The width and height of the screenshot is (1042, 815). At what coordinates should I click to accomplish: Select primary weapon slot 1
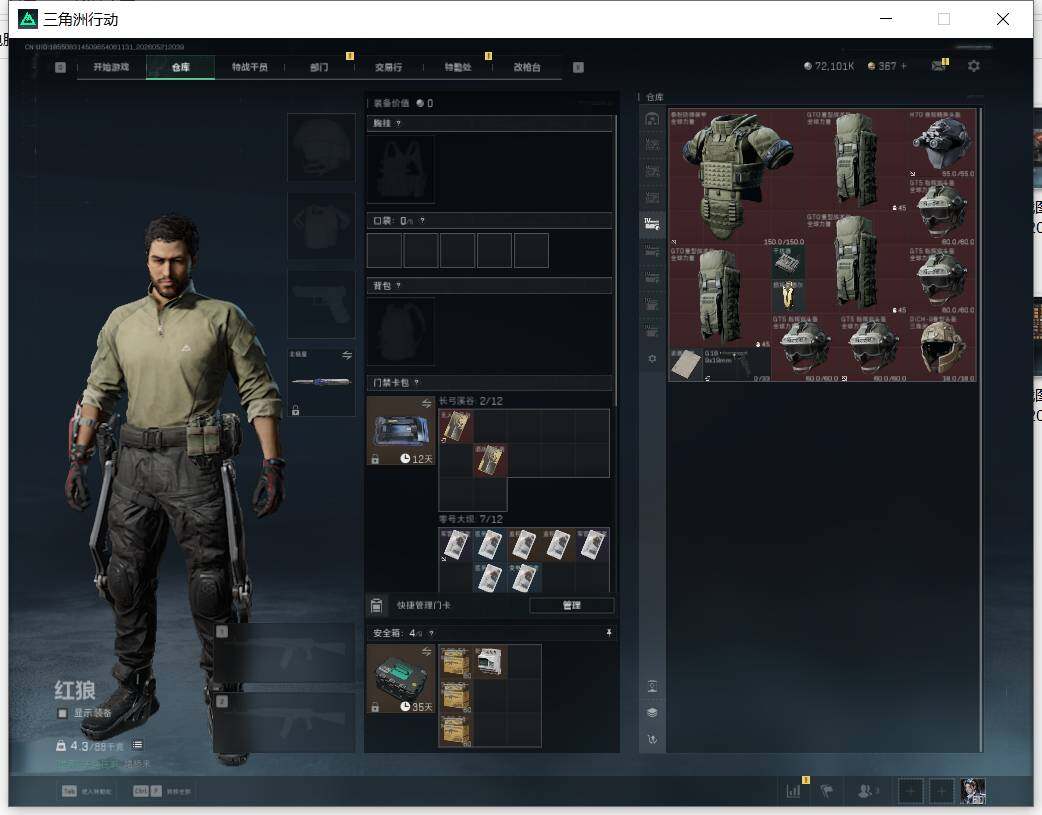point(284,653)
